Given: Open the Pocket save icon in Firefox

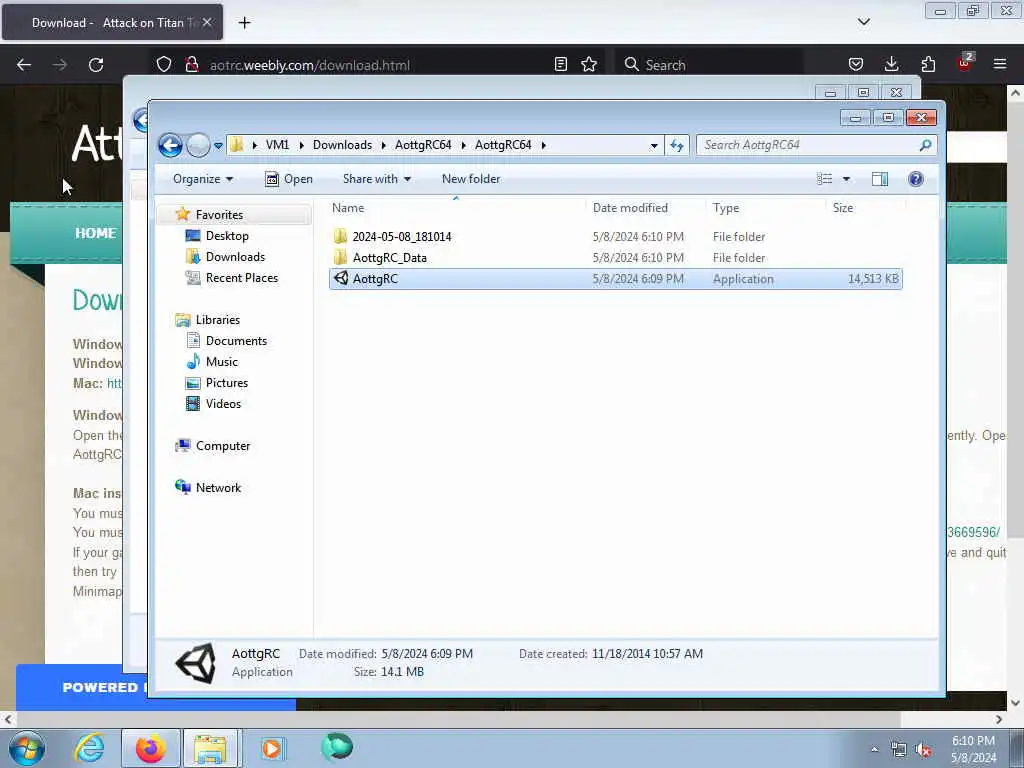Looking at the screenshot, I should (x=856, y=64).
